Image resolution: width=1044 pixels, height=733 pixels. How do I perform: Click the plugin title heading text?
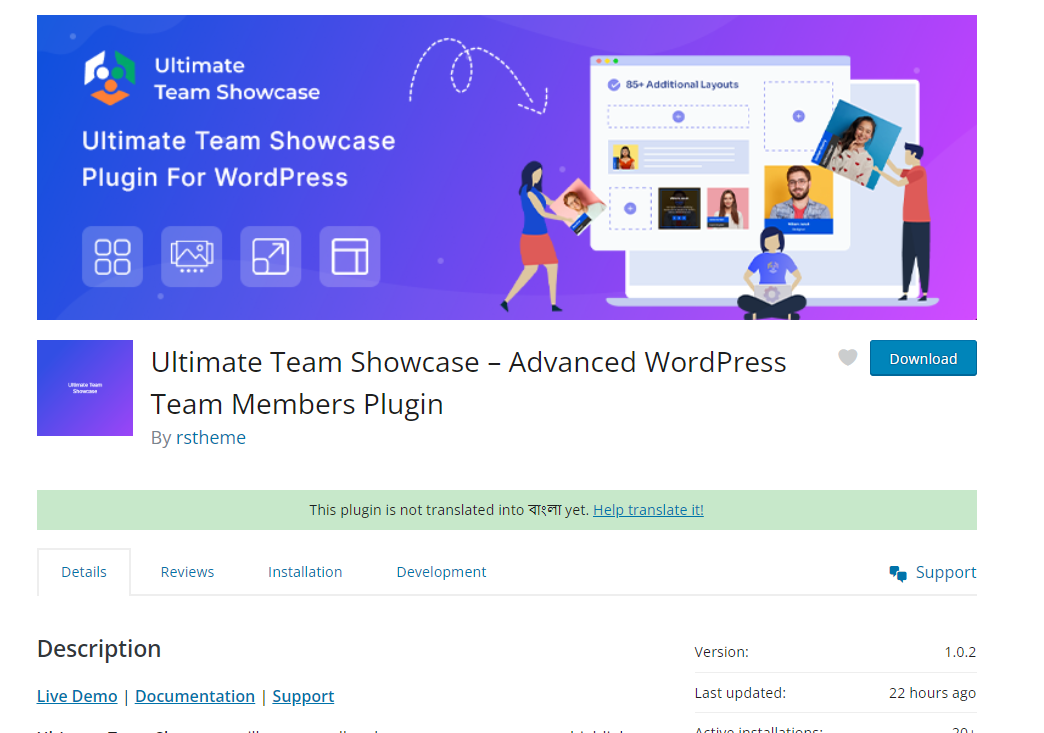click(x=468, y=383)
